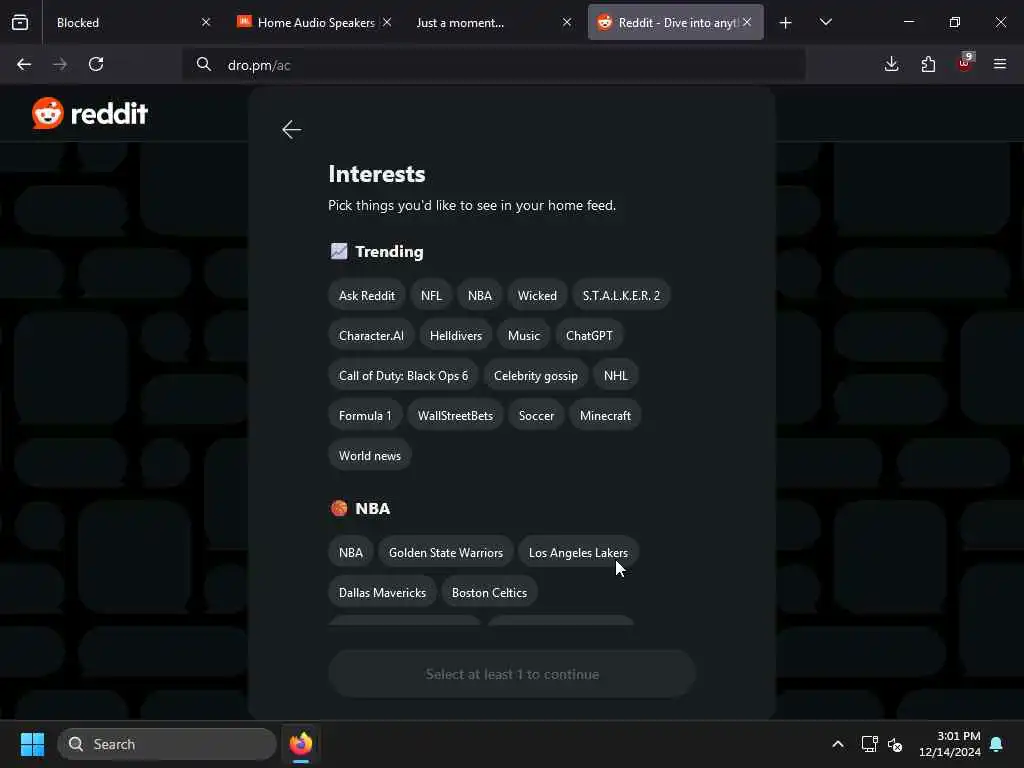Select the Dallas Mavericks interest
1024x768 pixels.
[x=382, y=593]
